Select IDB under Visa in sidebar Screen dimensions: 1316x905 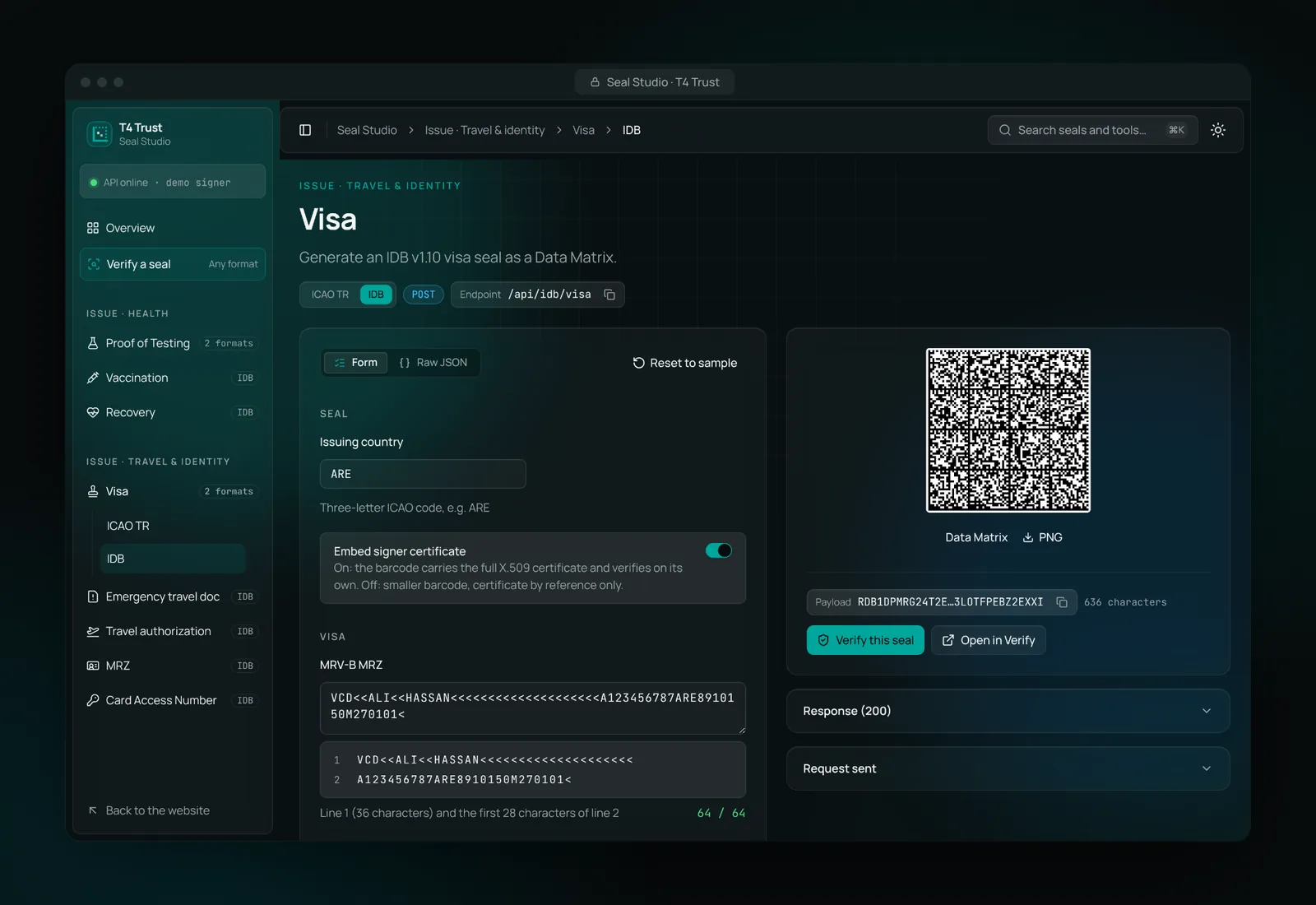[x=173, y=559]
